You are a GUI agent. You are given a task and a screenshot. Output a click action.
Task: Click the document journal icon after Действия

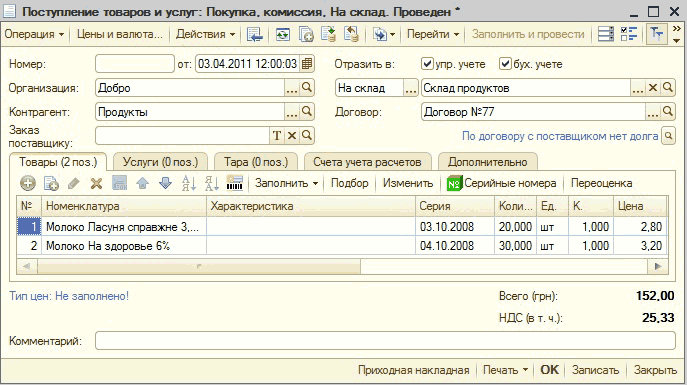click(254, 34)
